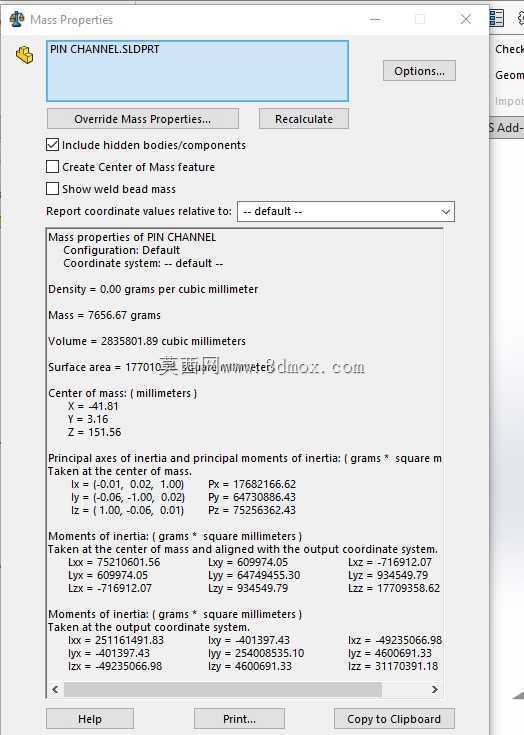
Task: Click the Py = 64730886.43 value
Action: (252, 497)
